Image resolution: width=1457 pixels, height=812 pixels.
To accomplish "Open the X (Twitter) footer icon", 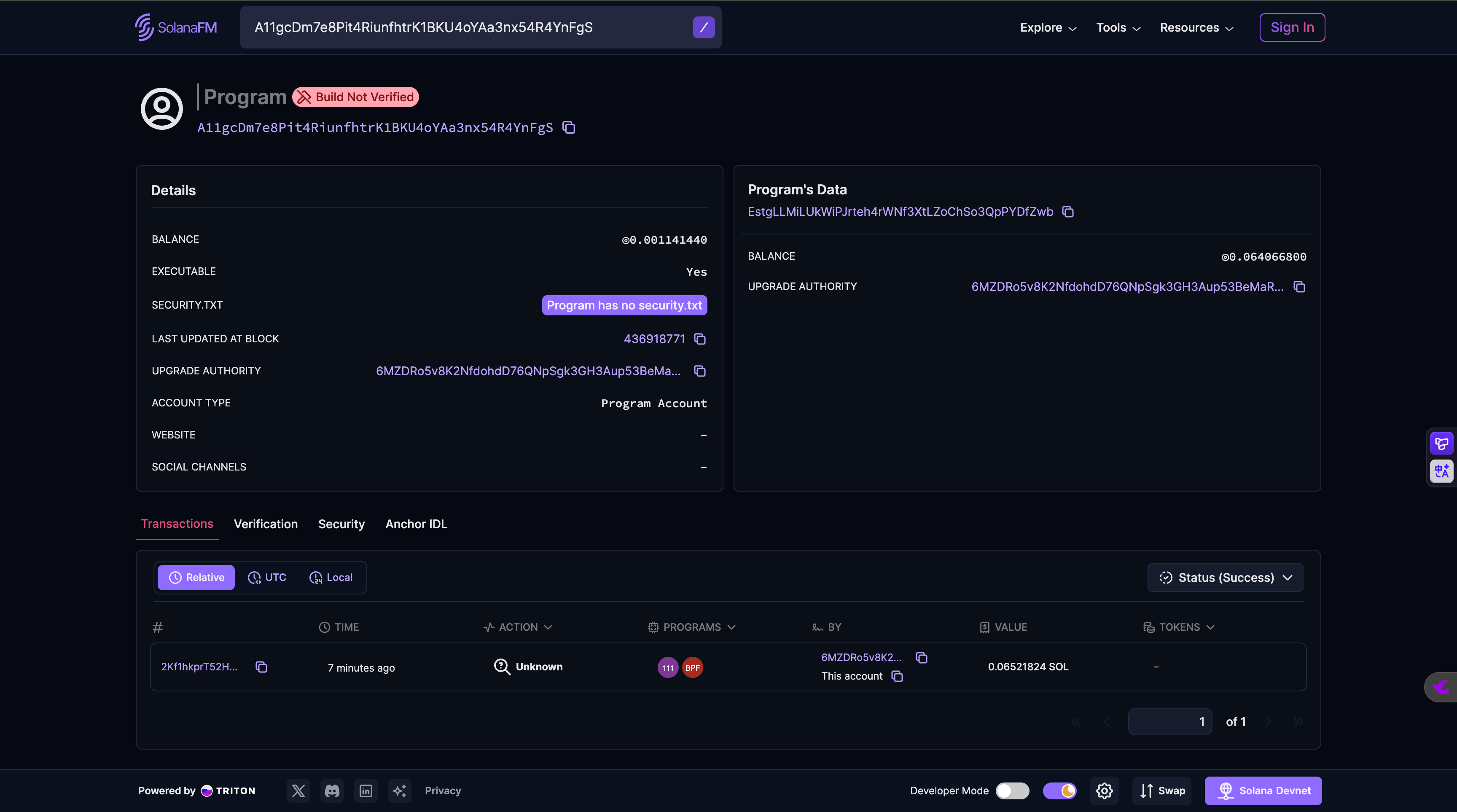I will tap(298, 790).
